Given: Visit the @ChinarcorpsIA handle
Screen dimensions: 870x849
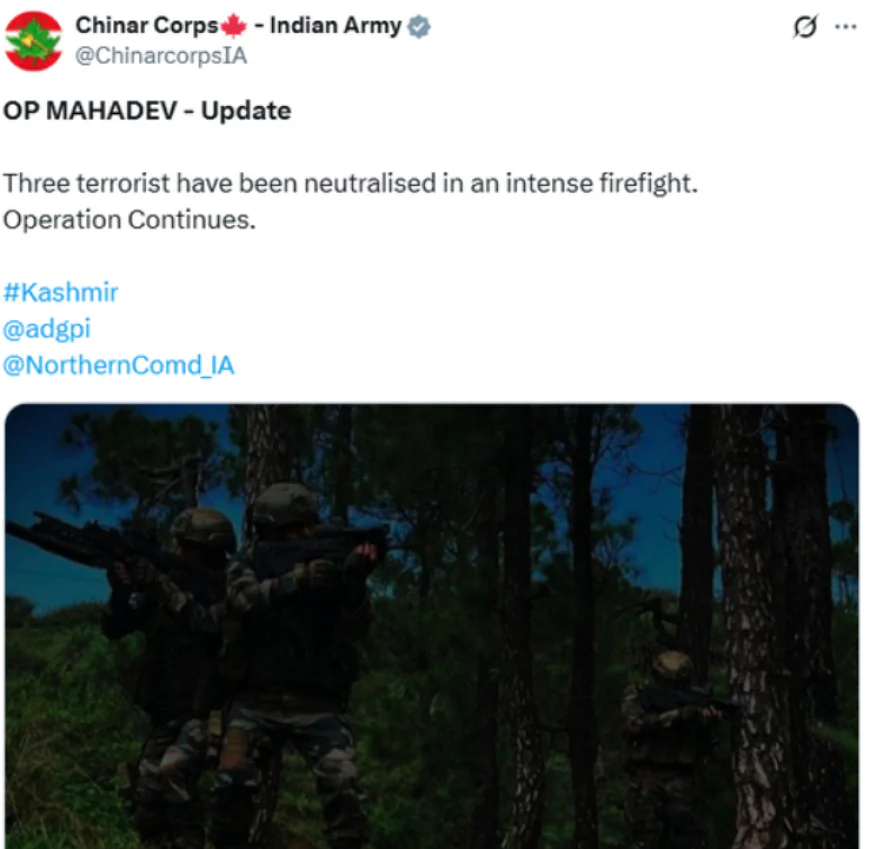Looking at the screenshot, I should [161, 56].
